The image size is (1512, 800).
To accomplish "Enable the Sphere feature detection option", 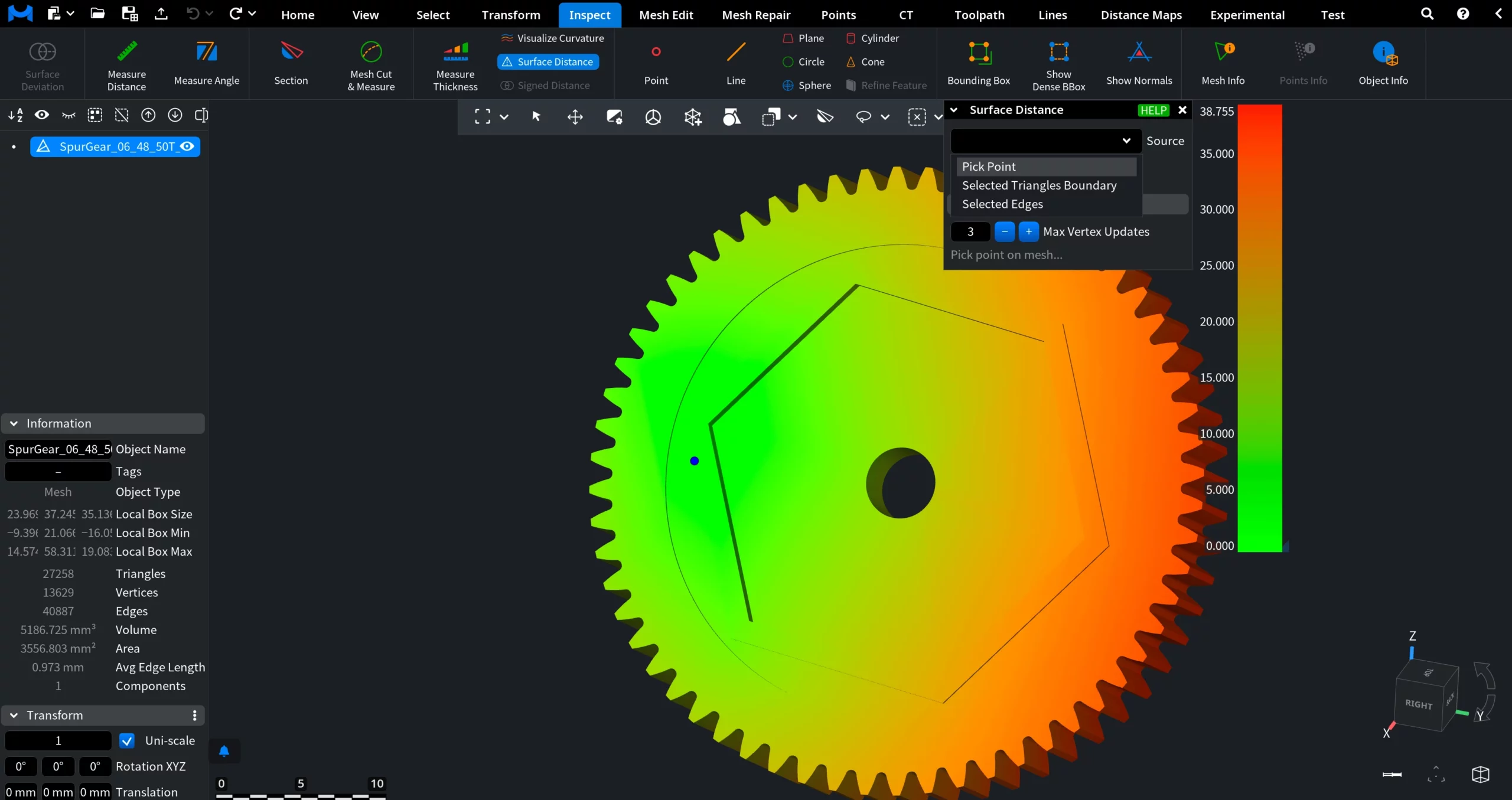I will [x=806, y=85].
